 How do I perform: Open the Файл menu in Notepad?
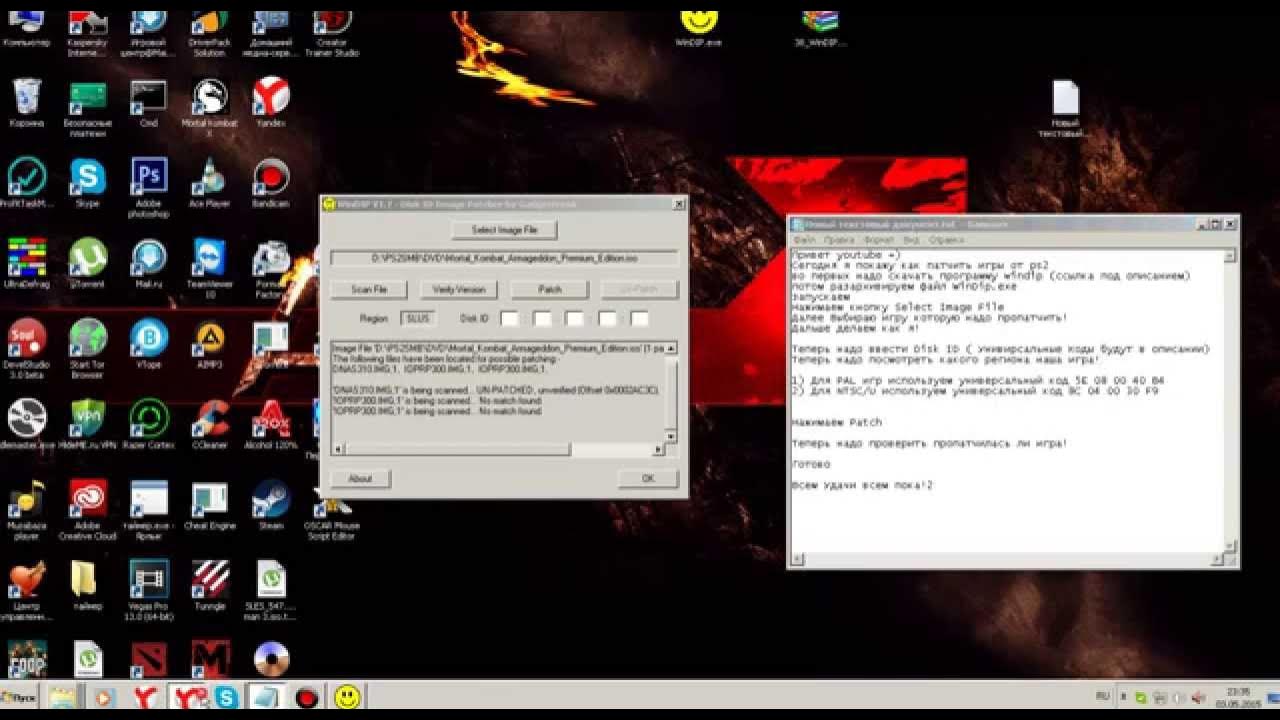(805, 241)
